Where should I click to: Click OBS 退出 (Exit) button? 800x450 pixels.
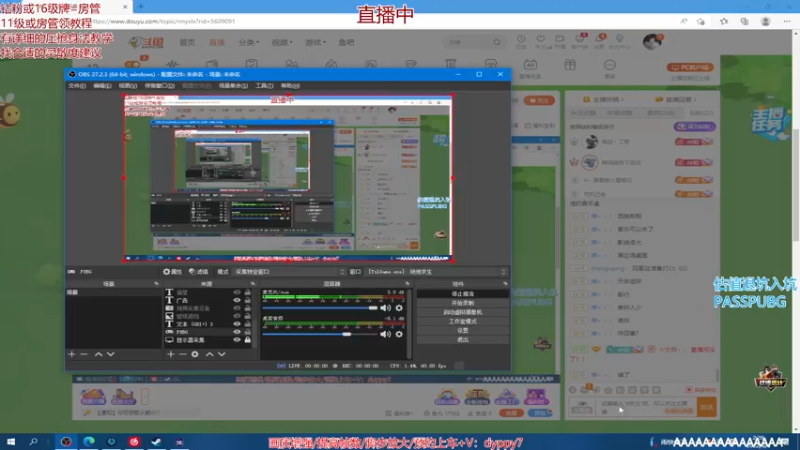[x=463, y=340]
